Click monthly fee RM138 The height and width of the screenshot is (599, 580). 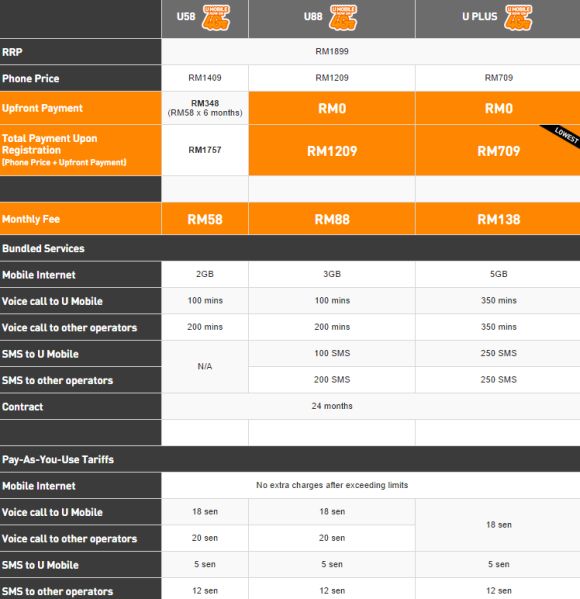tap(499, 219)
